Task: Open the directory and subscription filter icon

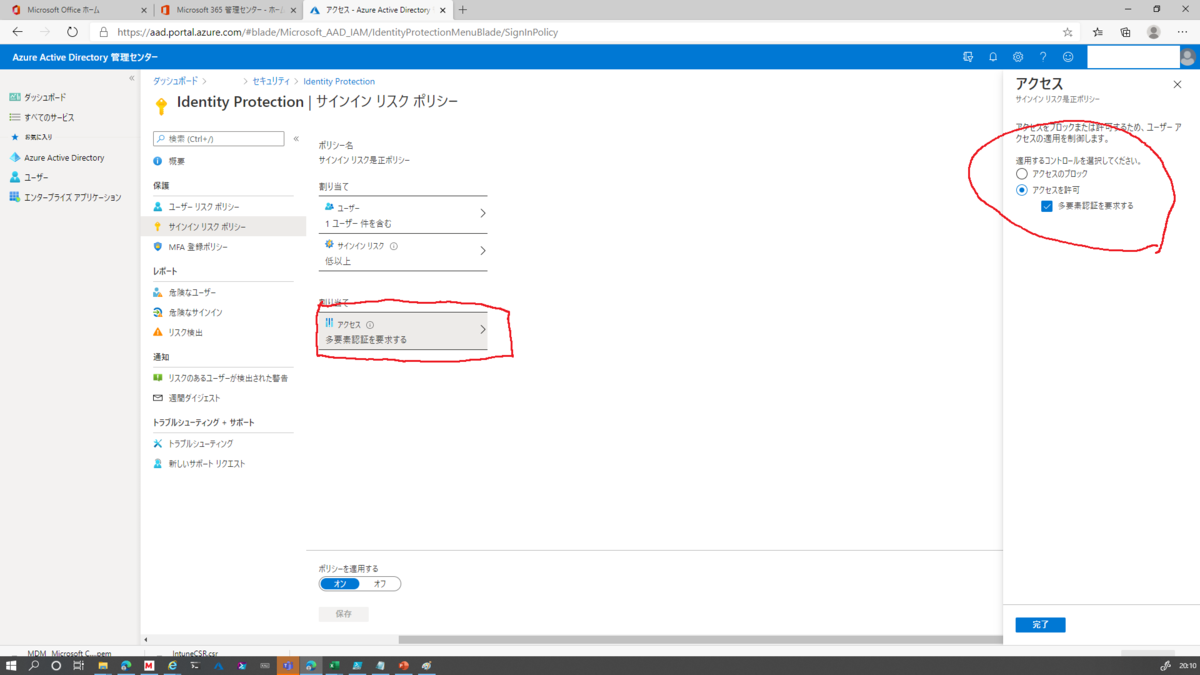Action: [x=968, y=57]
